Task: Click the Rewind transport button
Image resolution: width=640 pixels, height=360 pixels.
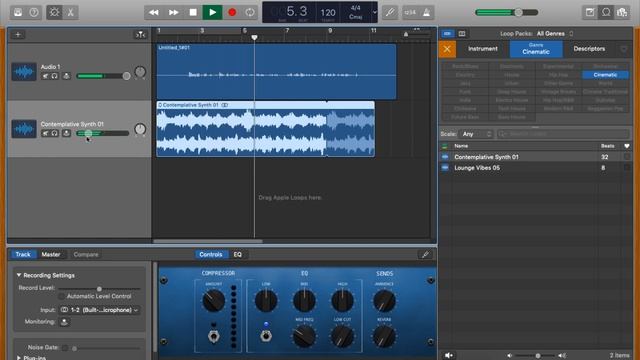Action: point(154,12)
